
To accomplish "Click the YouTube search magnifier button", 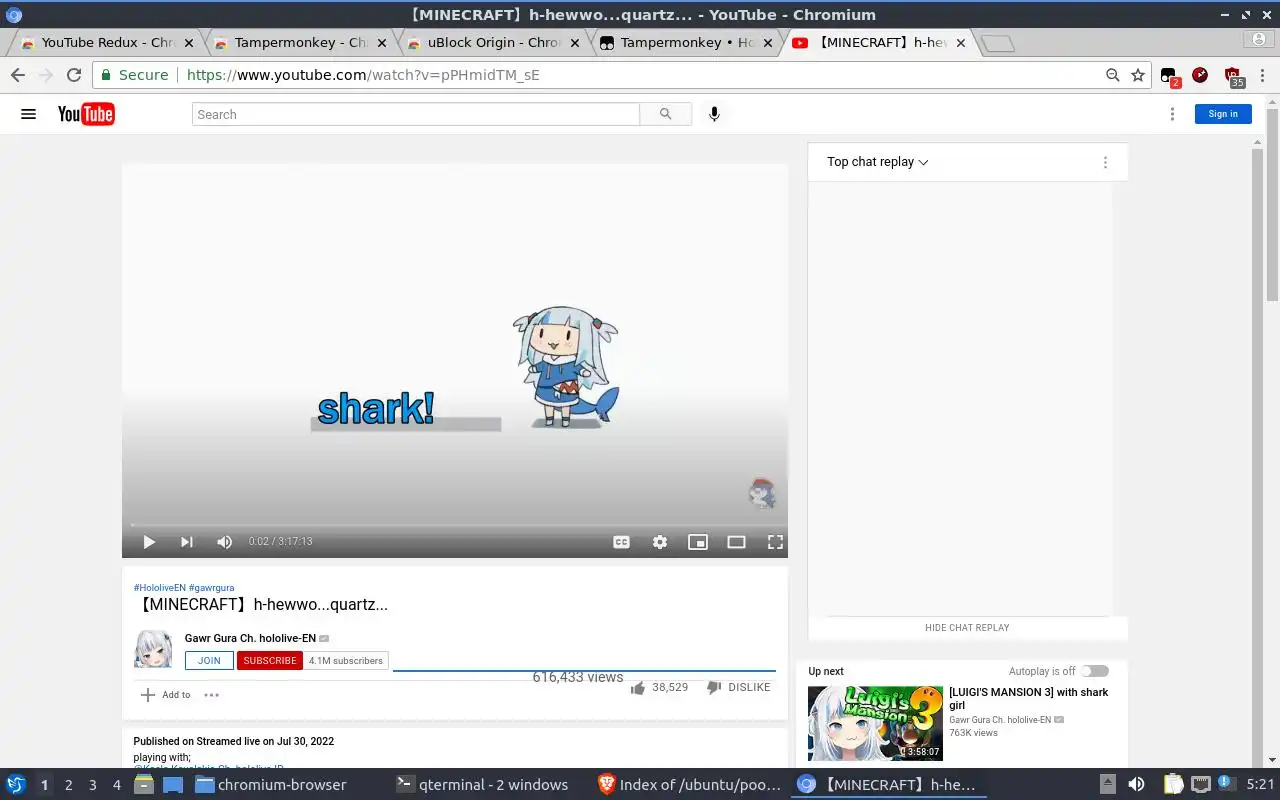I will [x=666, y=114].
